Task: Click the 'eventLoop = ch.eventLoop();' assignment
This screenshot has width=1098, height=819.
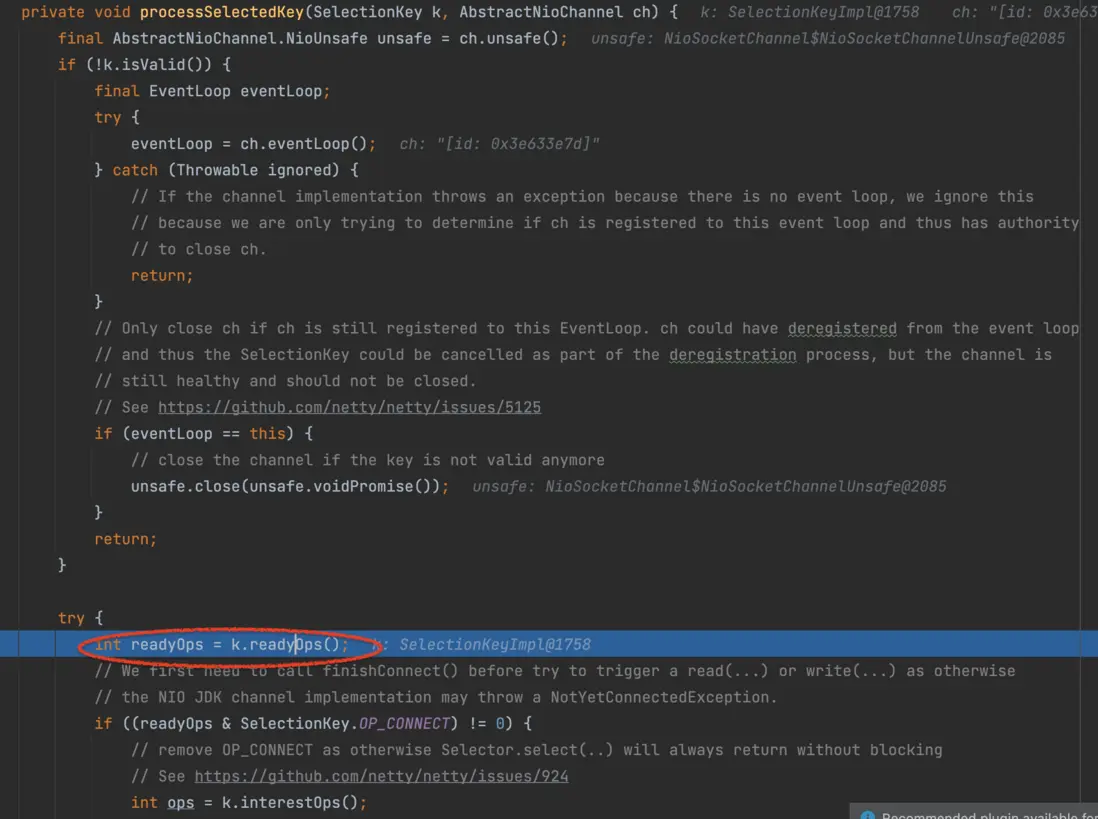Action: 253,144
